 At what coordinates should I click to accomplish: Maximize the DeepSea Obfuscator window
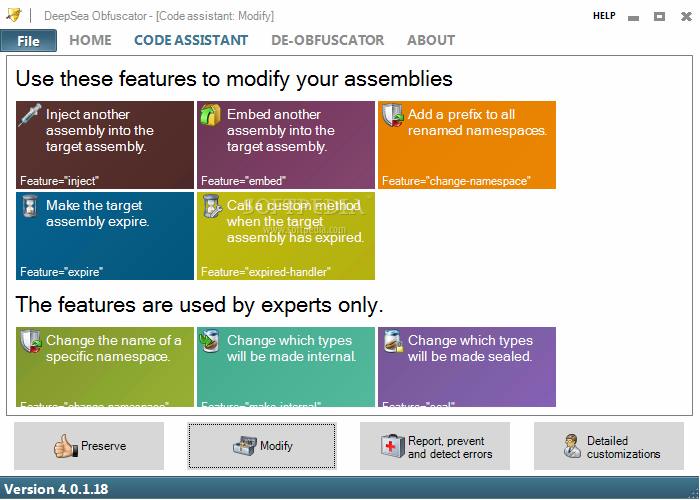(x=659, y=17)
